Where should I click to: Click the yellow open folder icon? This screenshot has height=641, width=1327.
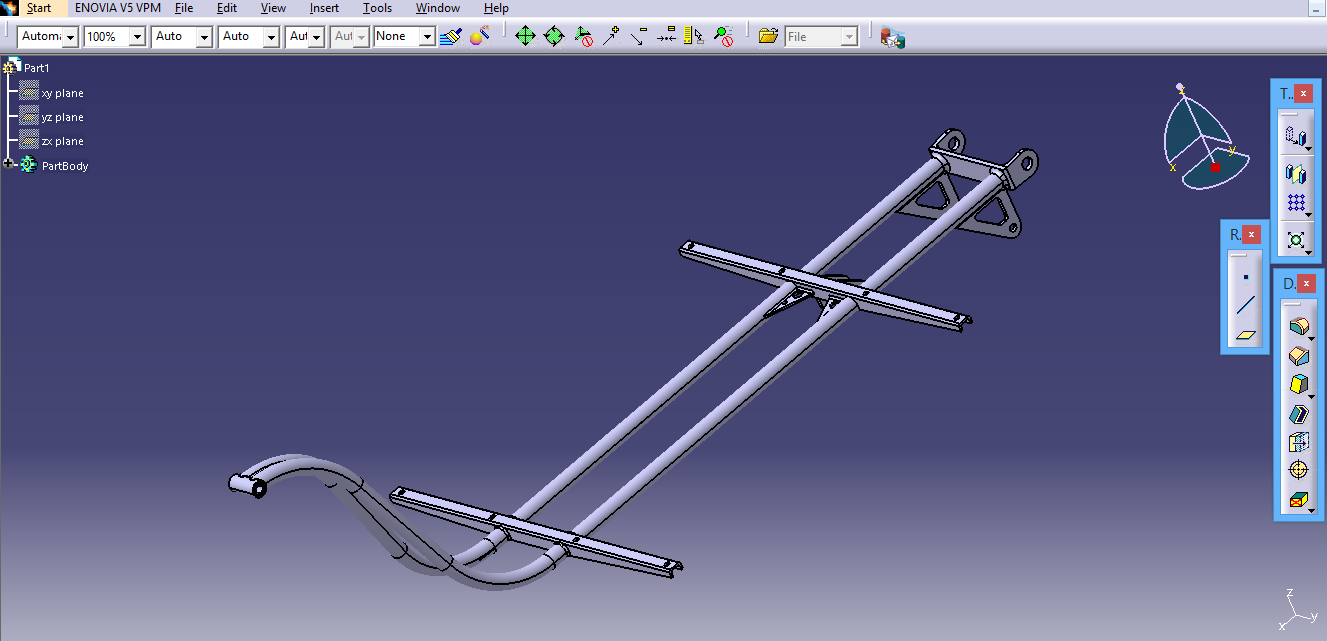(x=768, y=36)
